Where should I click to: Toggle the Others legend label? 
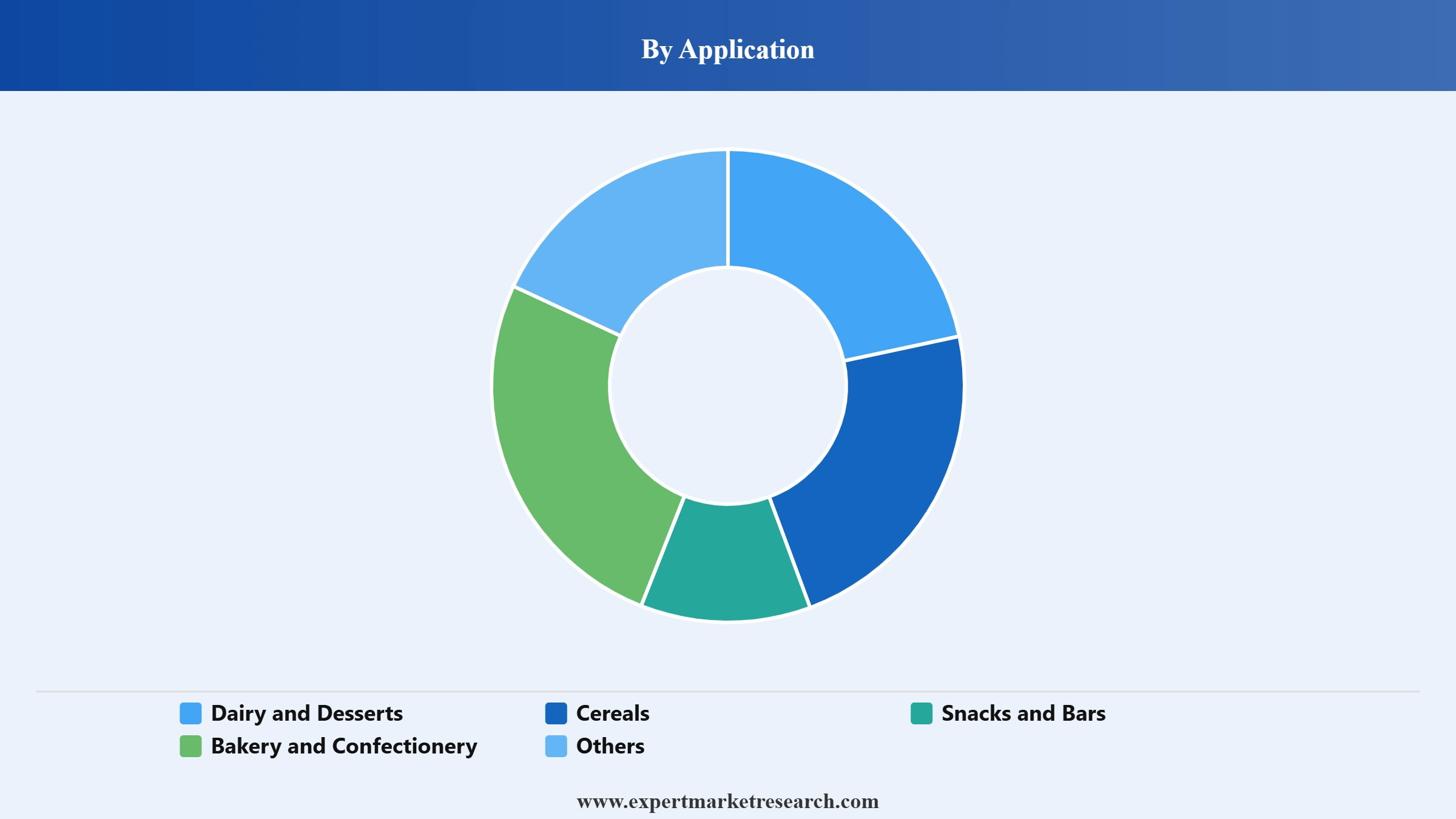pos(610,746)
